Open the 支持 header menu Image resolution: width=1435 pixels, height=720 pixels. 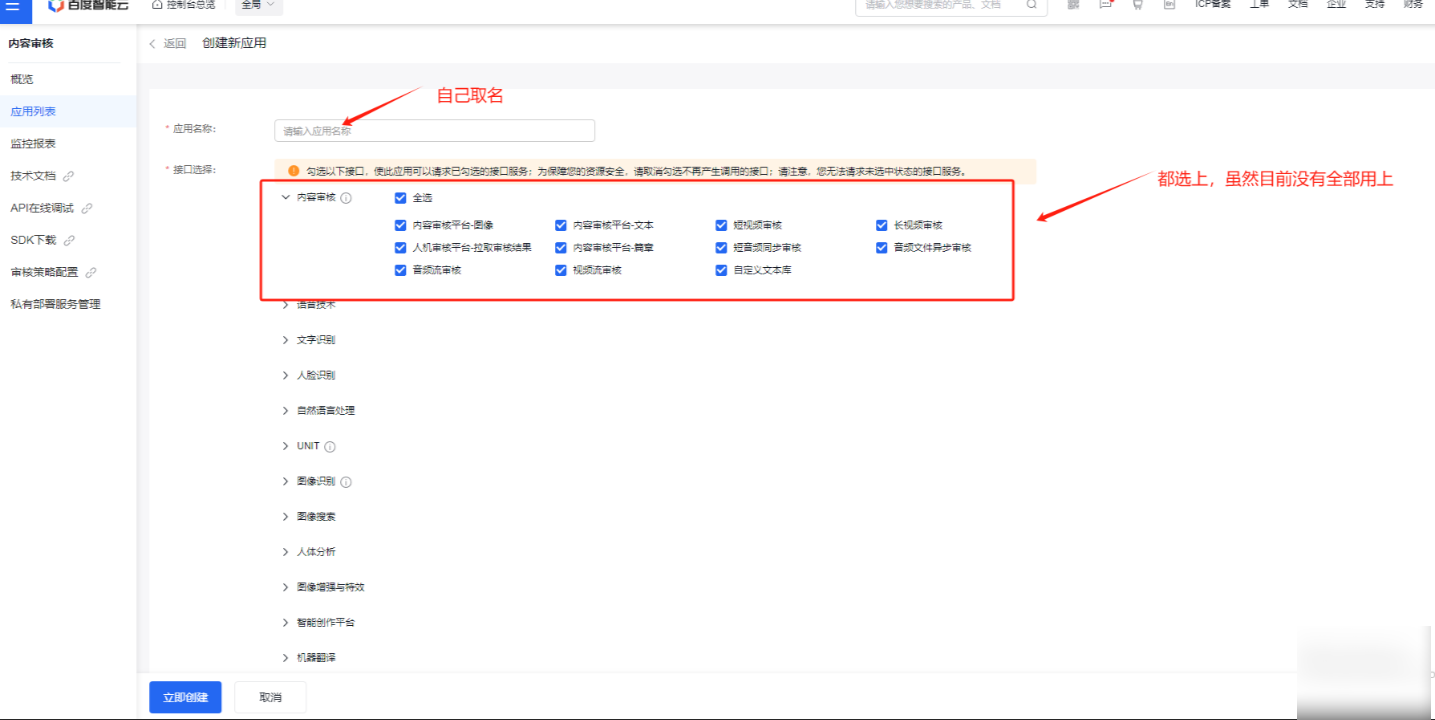pyautogui.click(x=1375, y=5)
